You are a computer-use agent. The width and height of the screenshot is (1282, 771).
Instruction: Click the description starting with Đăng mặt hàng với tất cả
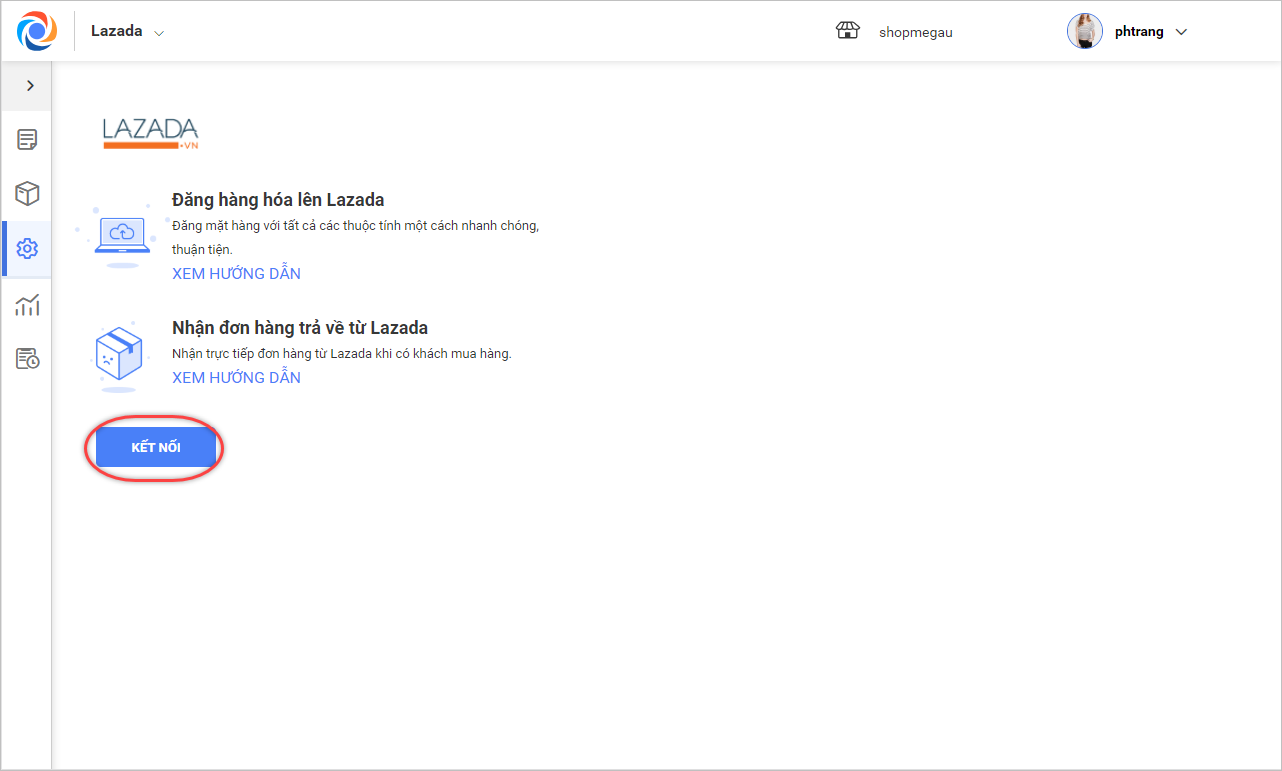[356, 237]
